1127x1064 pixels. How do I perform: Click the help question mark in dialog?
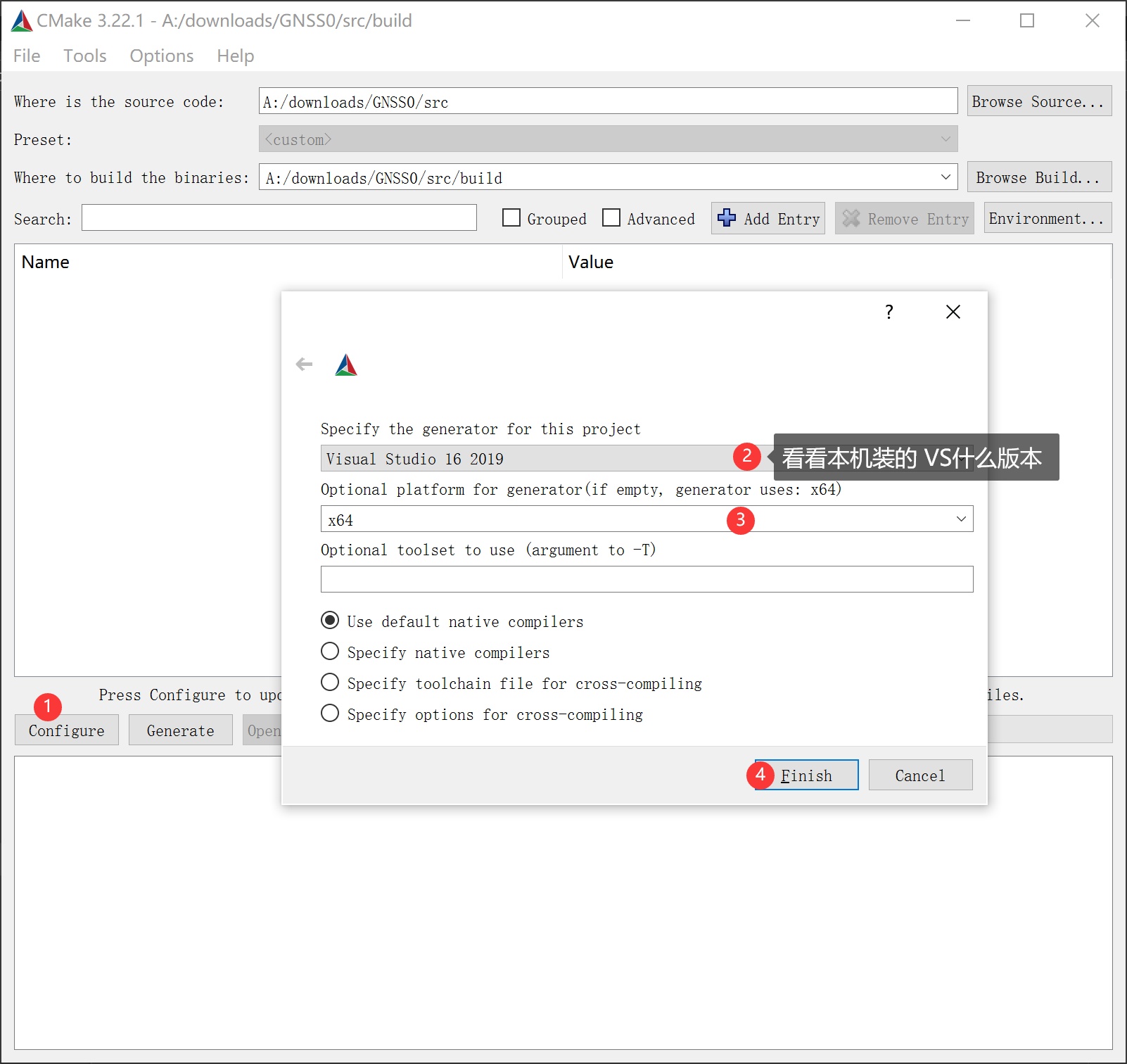tap(889, 312)
